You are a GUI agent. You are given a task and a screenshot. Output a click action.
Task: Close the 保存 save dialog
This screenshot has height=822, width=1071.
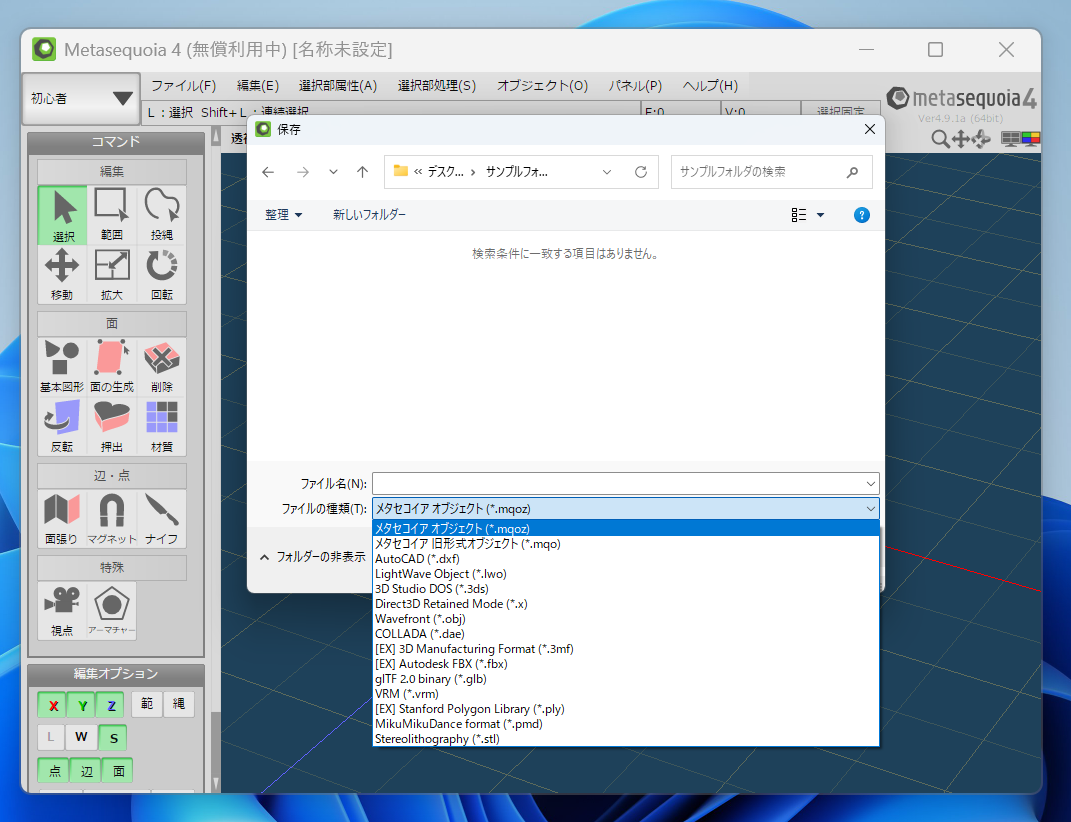coord(870,129)
